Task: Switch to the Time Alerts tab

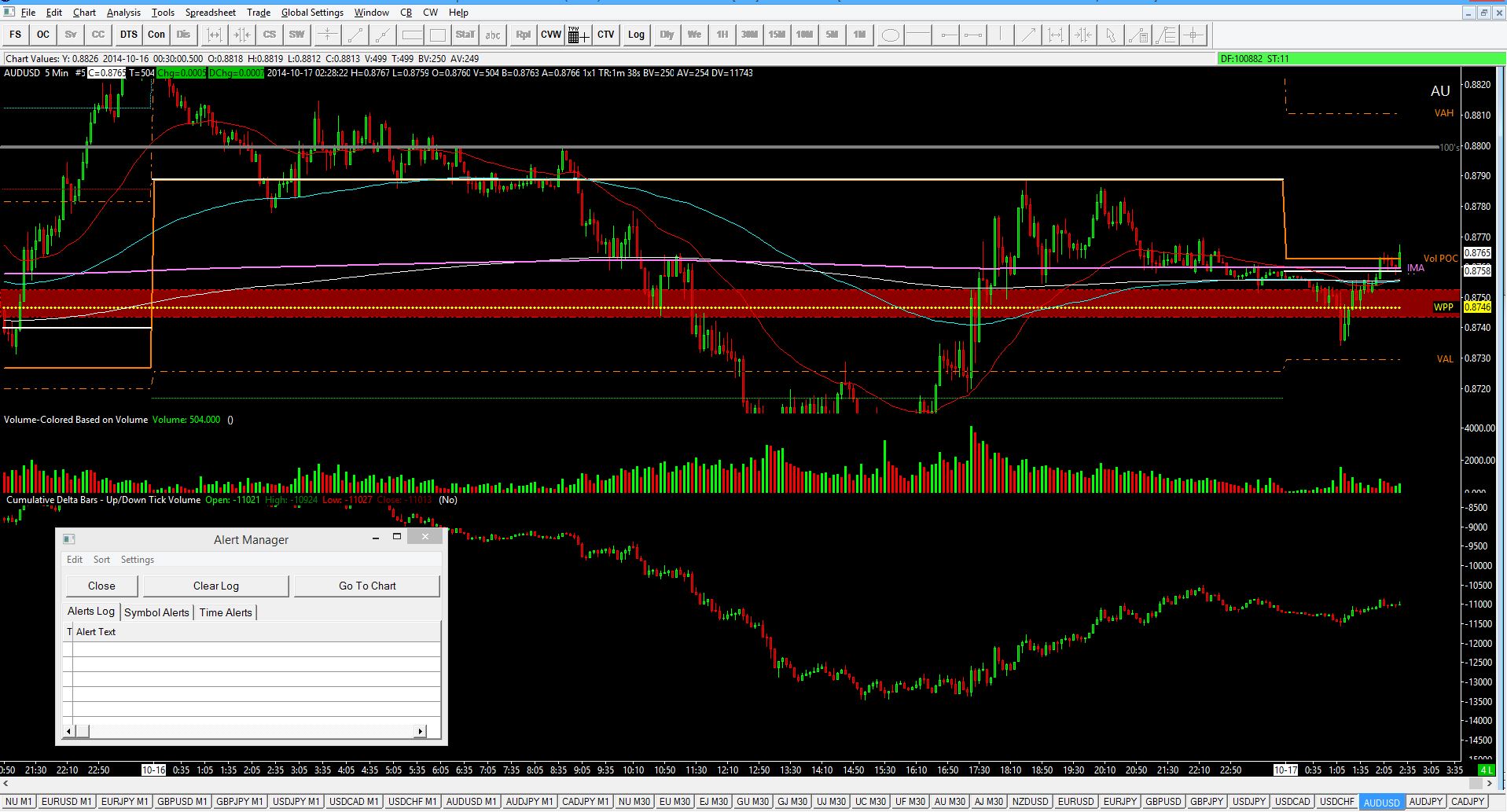Action: click(x=226, y=612)
